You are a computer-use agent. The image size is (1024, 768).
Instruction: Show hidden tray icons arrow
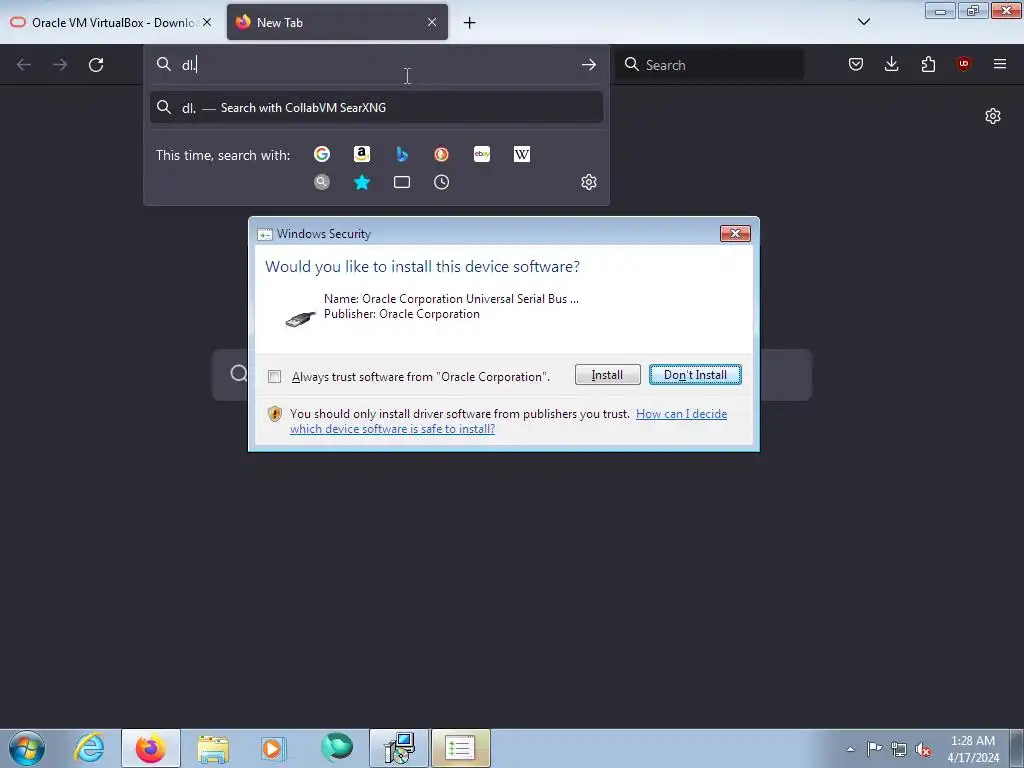850,749
